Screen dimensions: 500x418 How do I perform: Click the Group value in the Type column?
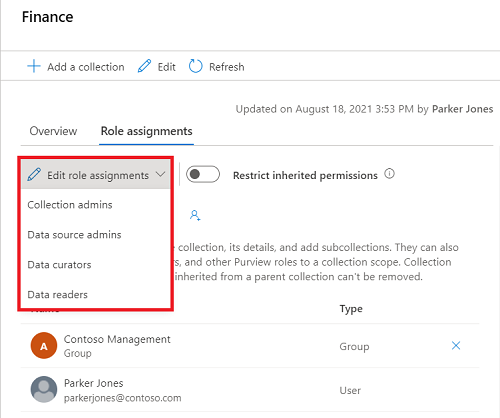354,347
